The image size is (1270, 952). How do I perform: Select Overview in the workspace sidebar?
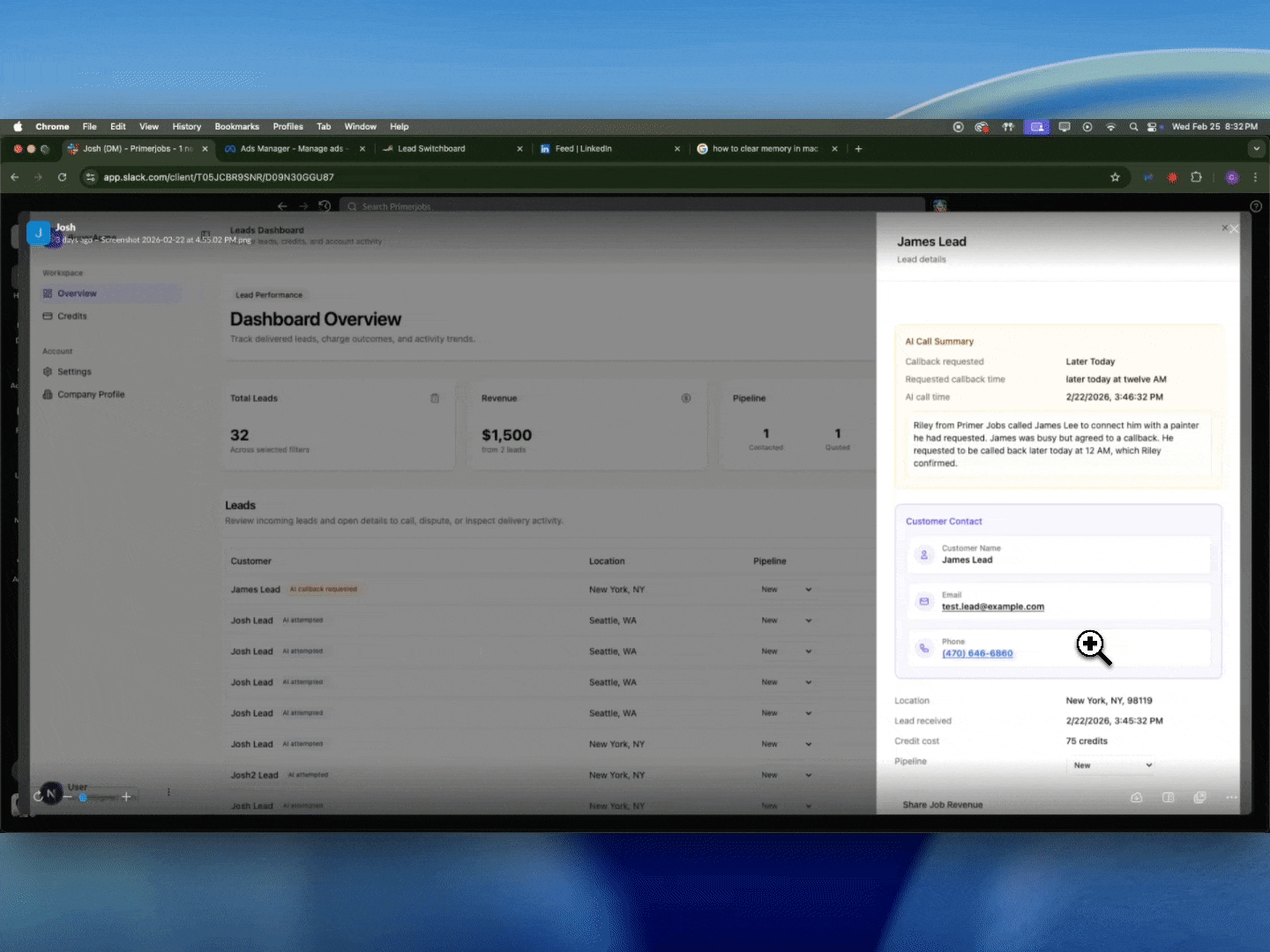[76, 293]
